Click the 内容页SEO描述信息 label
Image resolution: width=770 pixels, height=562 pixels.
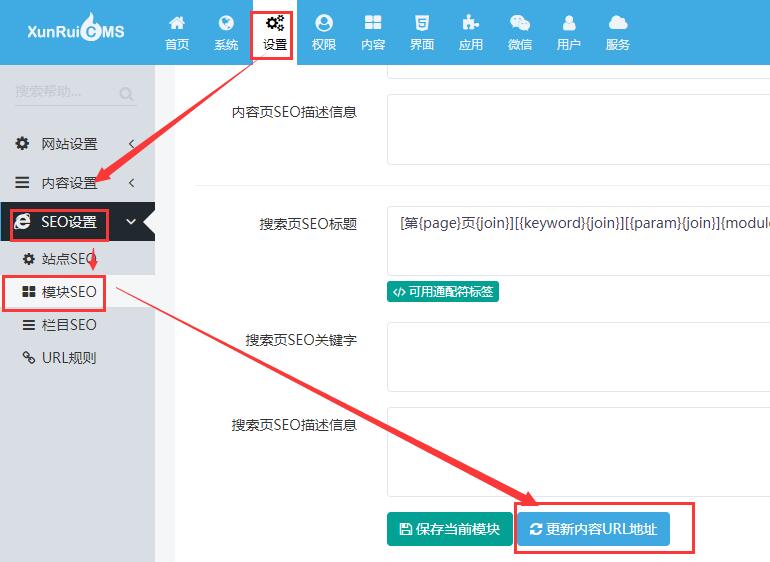coord(294,112)
